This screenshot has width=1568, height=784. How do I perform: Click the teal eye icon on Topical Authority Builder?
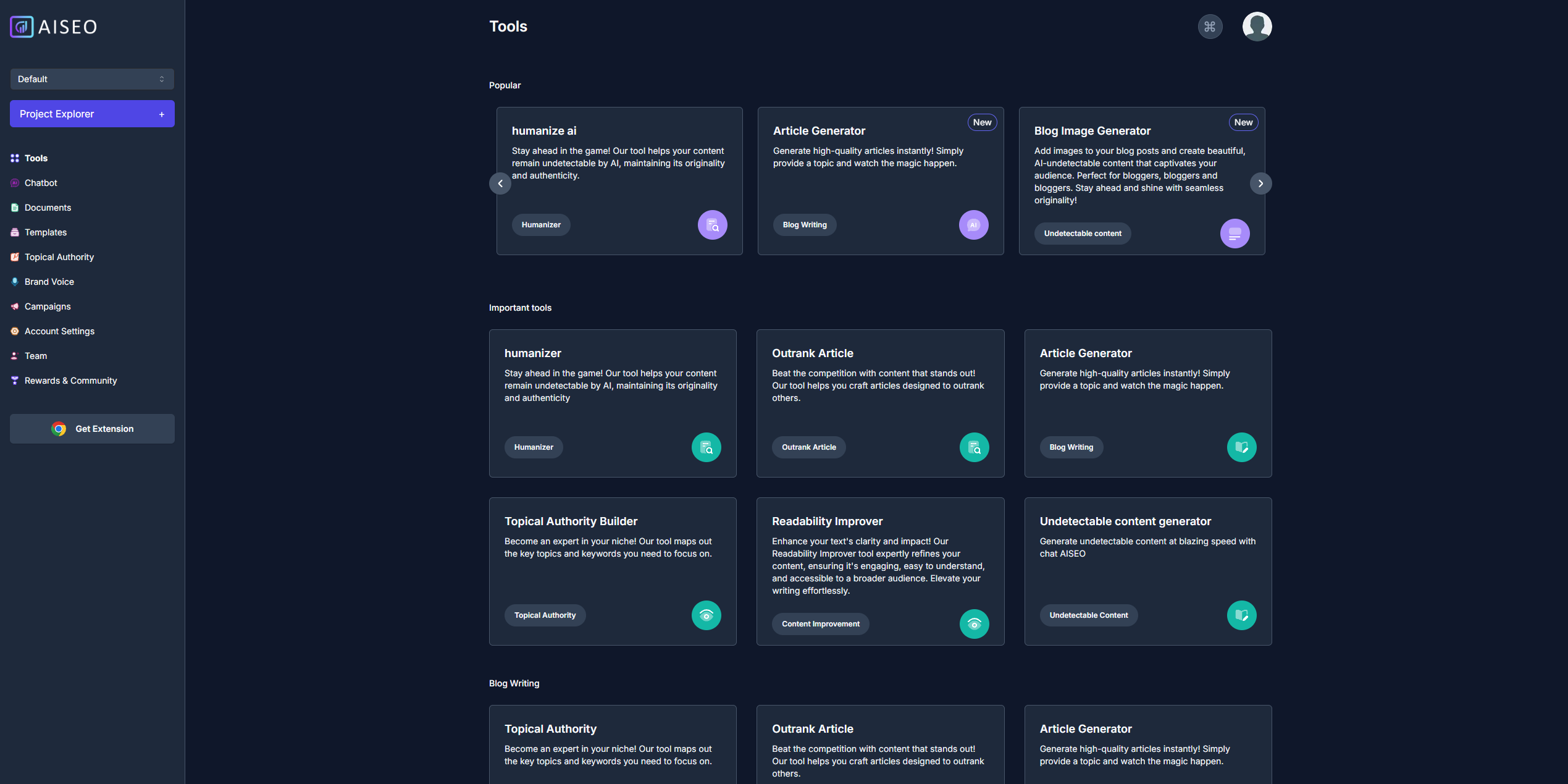click(706, 615)
